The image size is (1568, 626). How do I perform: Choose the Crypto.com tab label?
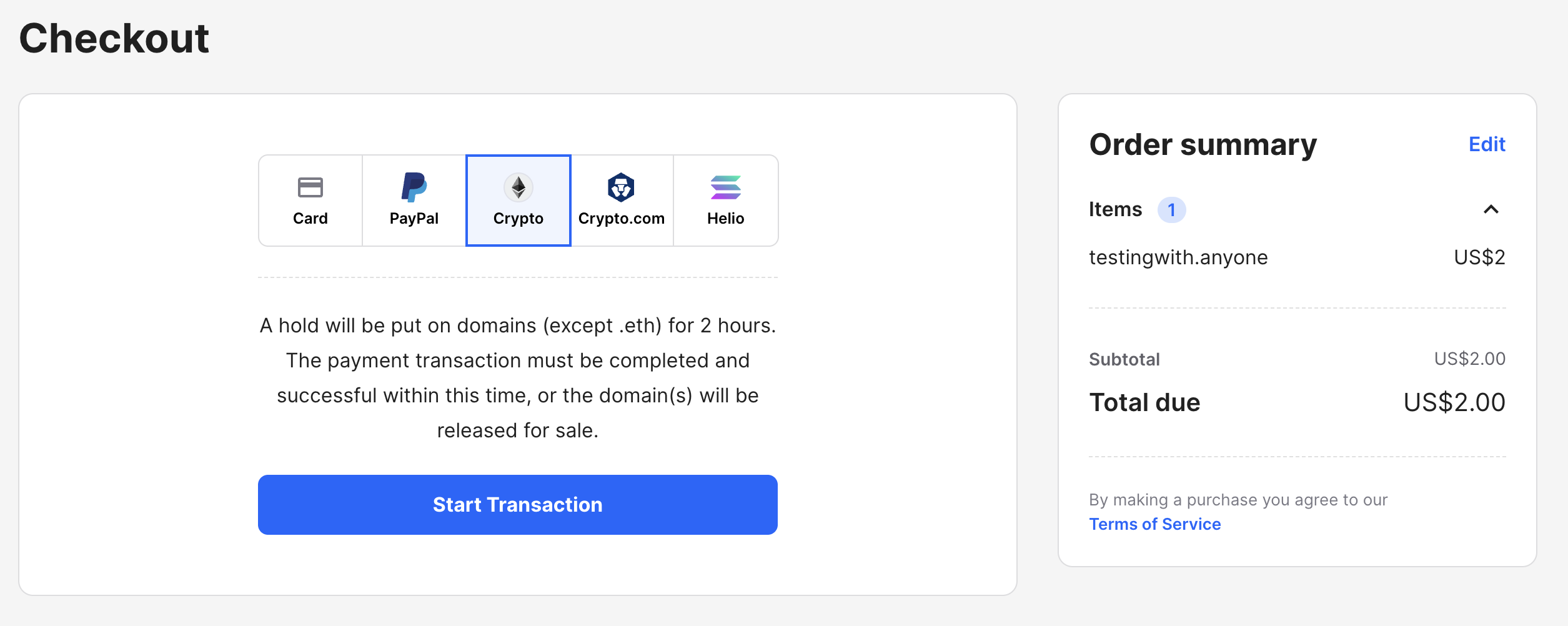pyautogui.click(x=621, y=219)
